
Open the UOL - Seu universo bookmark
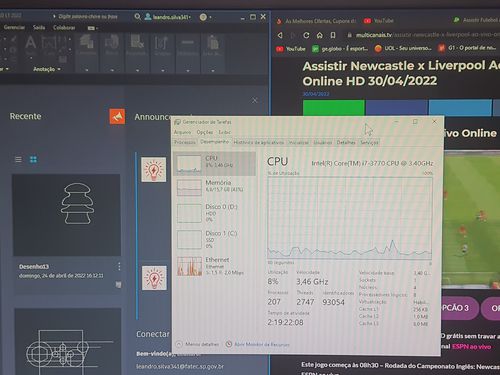pyautogui.click(x=403, y=48)
